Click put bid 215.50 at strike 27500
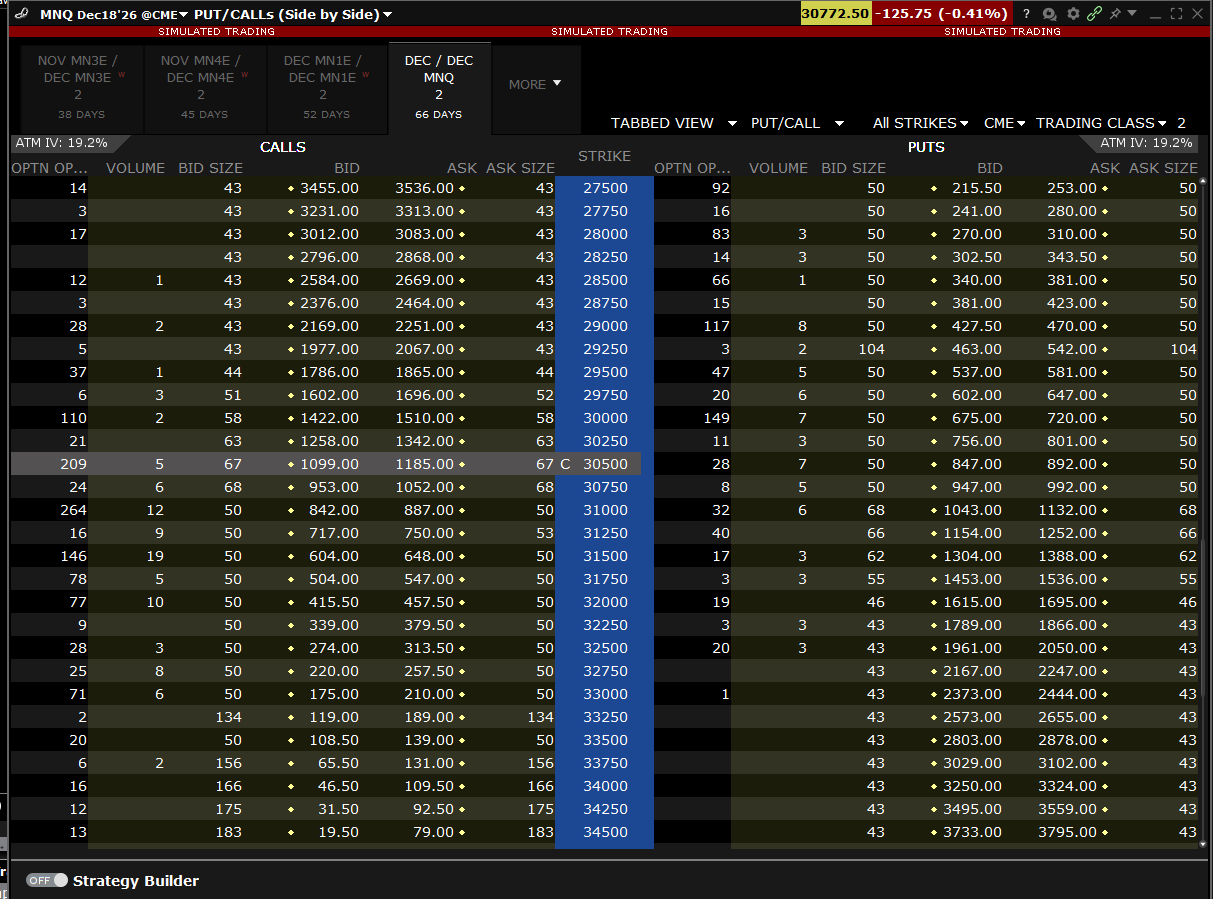Image resolution: width=1213 pixels, height=899 pixels. coord(976,188)
